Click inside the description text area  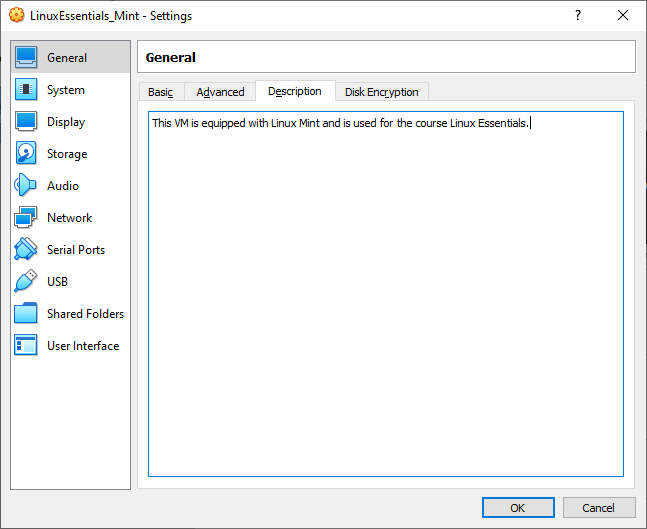point(386,294)
